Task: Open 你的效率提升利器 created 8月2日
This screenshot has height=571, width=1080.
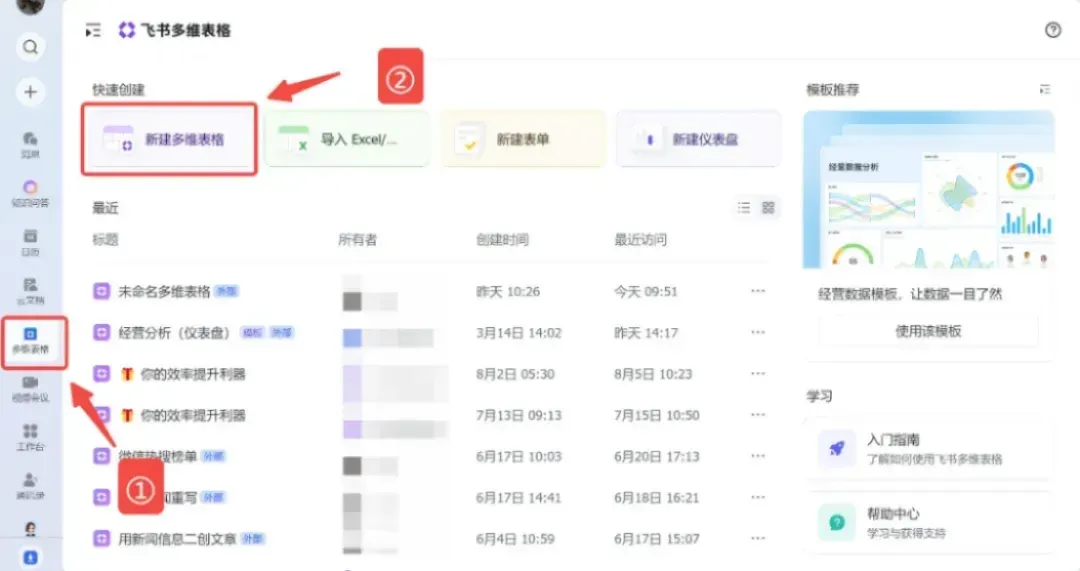Action: click(193, 374)
